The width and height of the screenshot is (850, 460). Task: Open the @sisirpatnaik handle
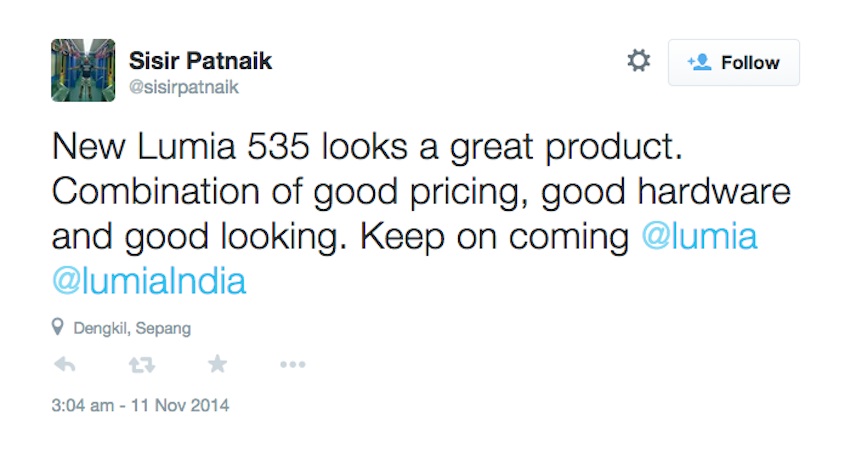[x=185, y=88]
